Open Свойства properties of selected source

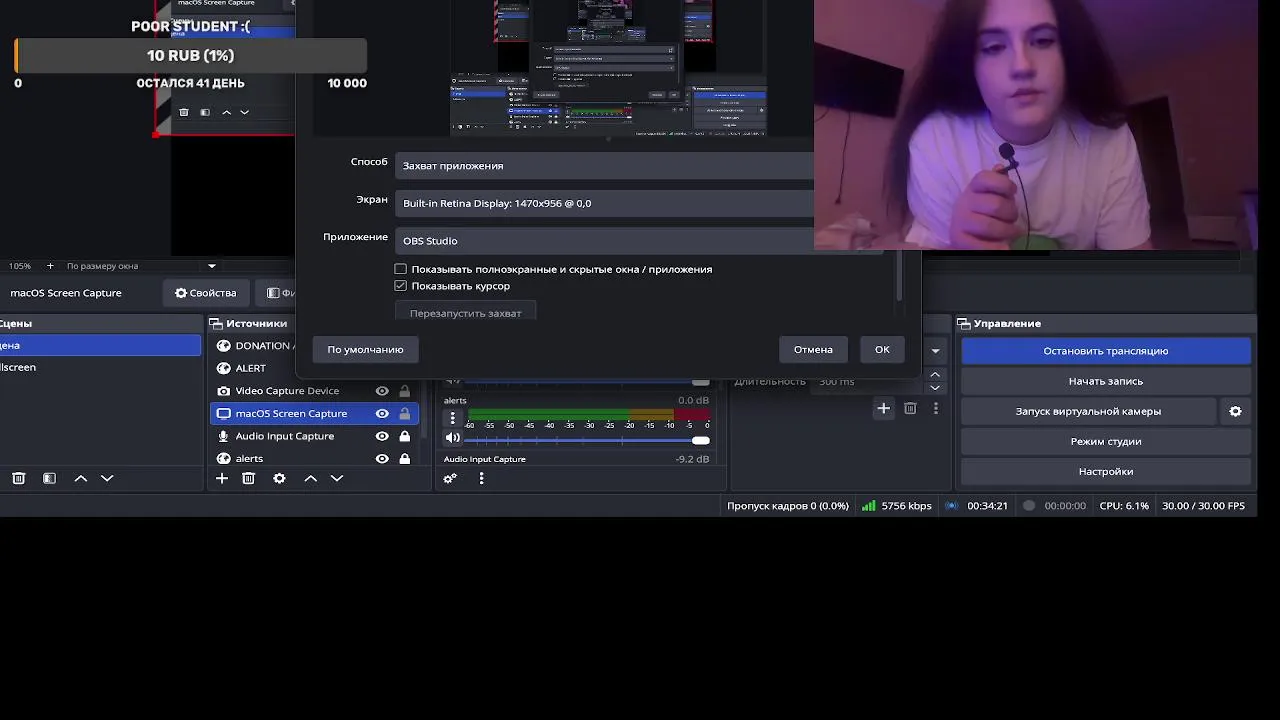coord(206,293)
